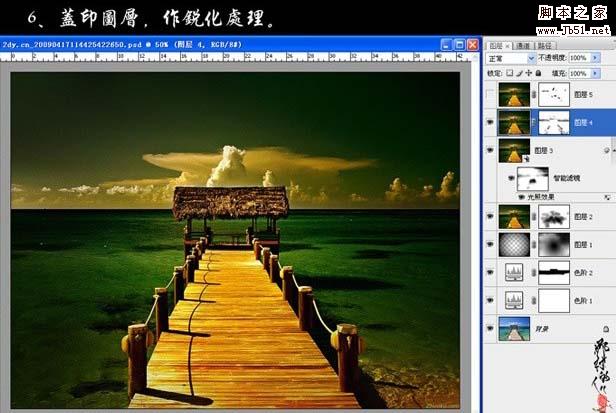Click mask link icon on 色阶 2
The width and height of the screenshot is (616, 413).
[x=534, y=272]
